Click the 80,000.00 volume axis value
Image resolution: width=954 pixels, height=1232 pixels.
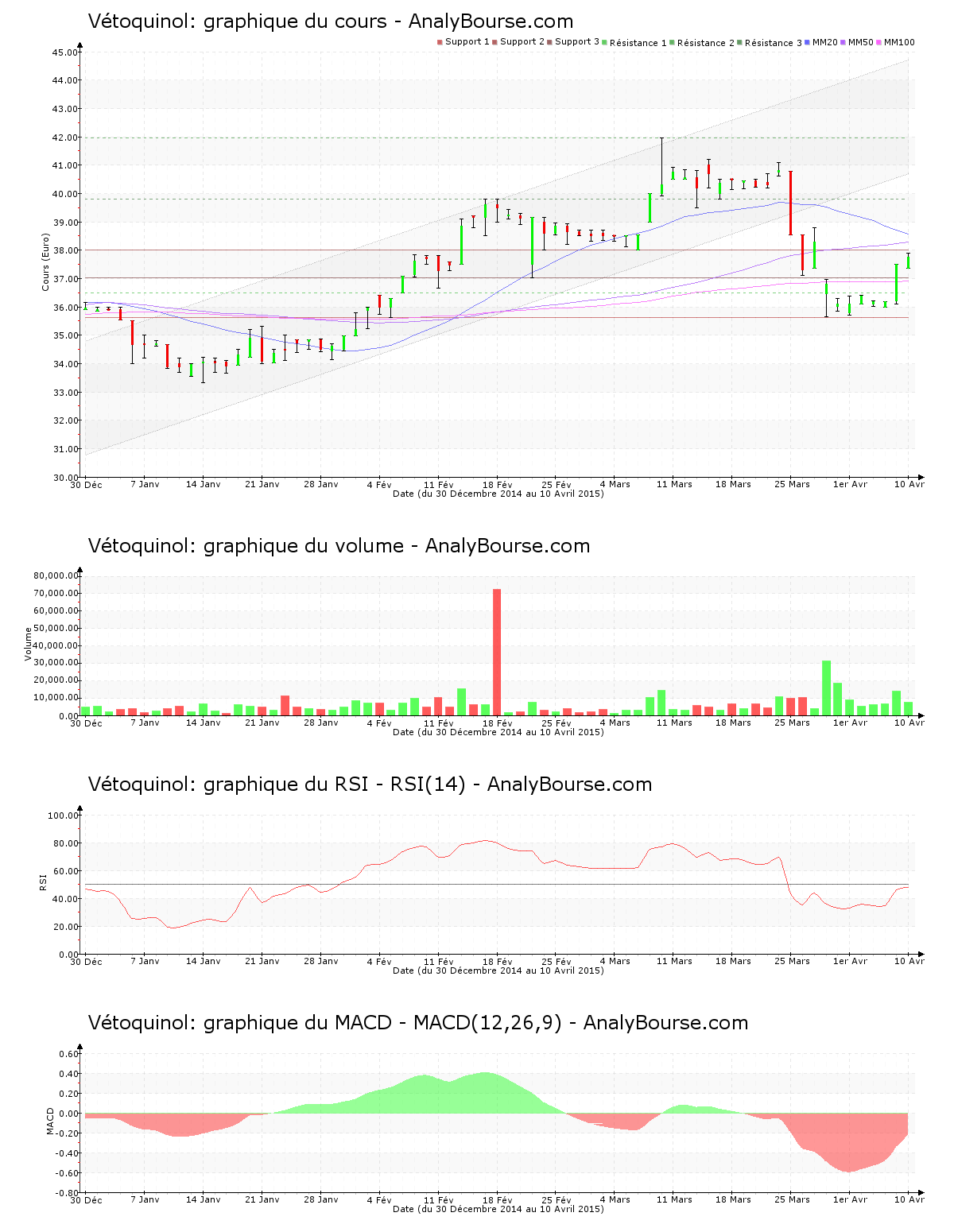click(x=56, y=575)
